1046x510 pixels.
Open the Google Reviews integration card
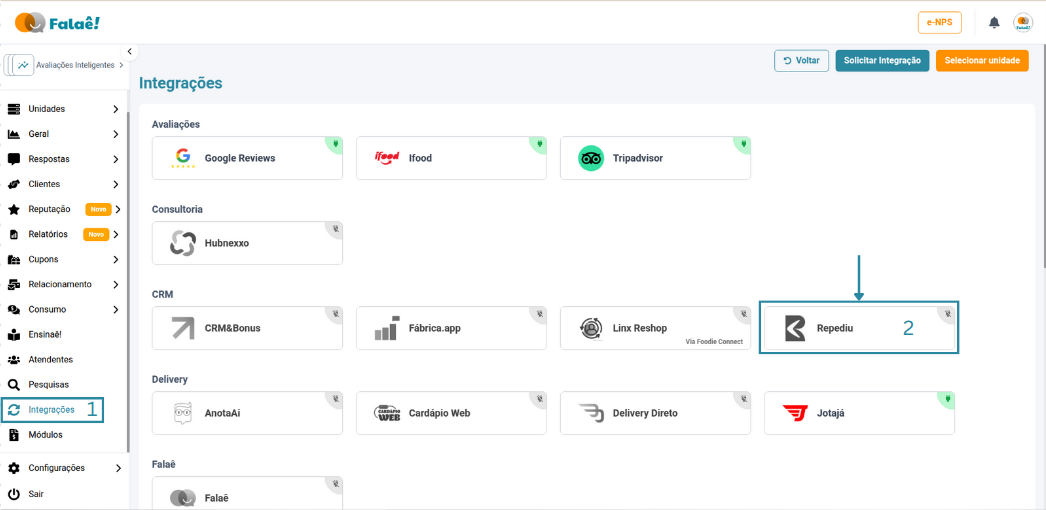[x=247, y=158]
